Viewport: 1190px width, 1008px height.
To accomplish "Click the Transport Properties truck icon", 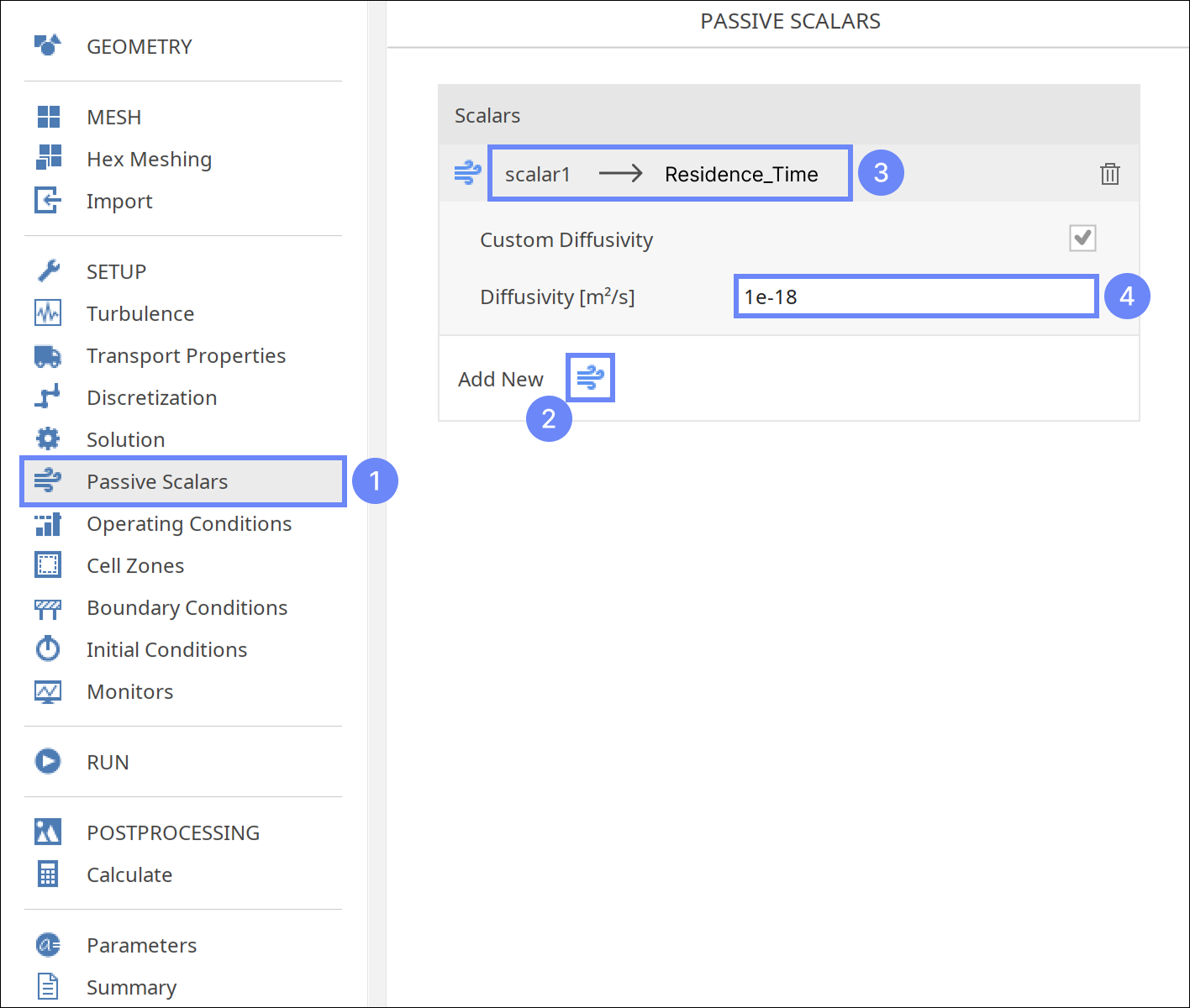I will [x=48, y=356].
